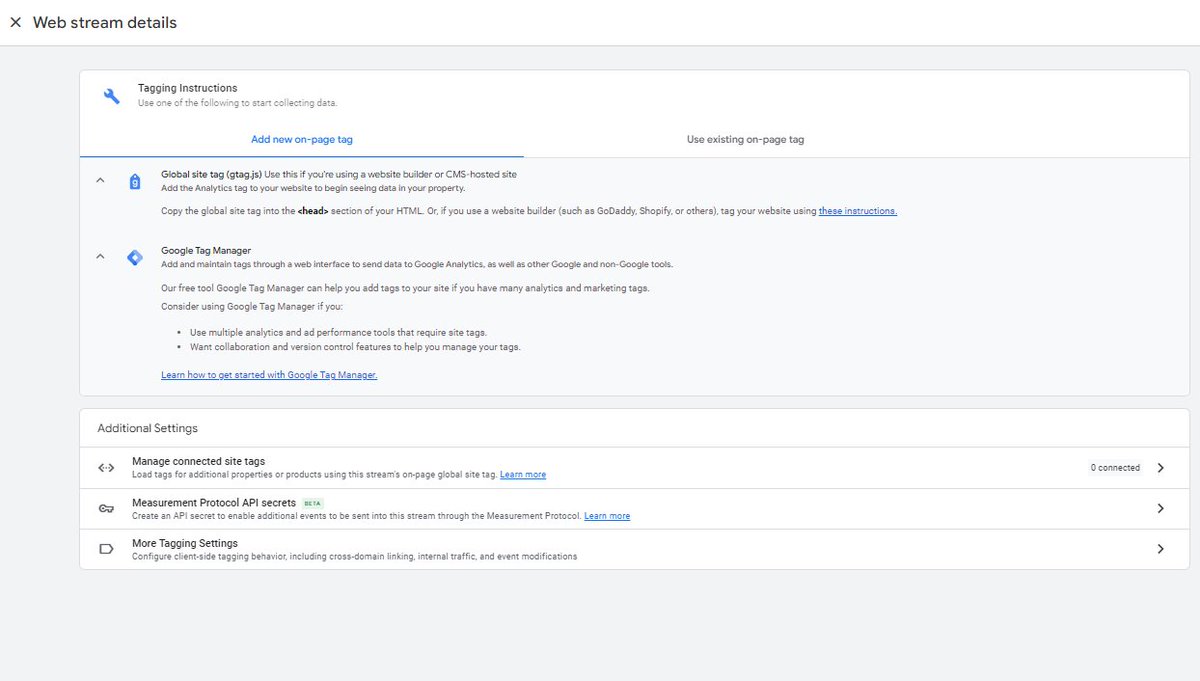Click the 'More Tagging Settings' title
This screenshot has width=1200, height=681.
point(185,543)
